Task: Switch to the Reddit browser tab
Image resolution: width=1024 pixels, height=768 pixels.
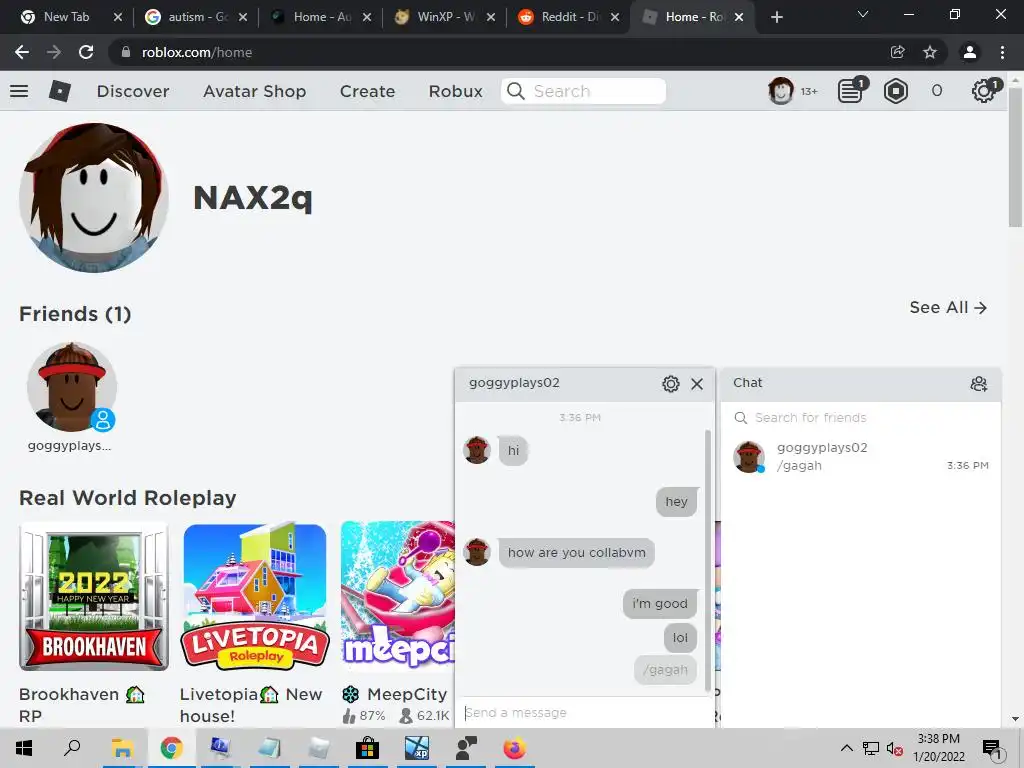Action: coord(568,17)
